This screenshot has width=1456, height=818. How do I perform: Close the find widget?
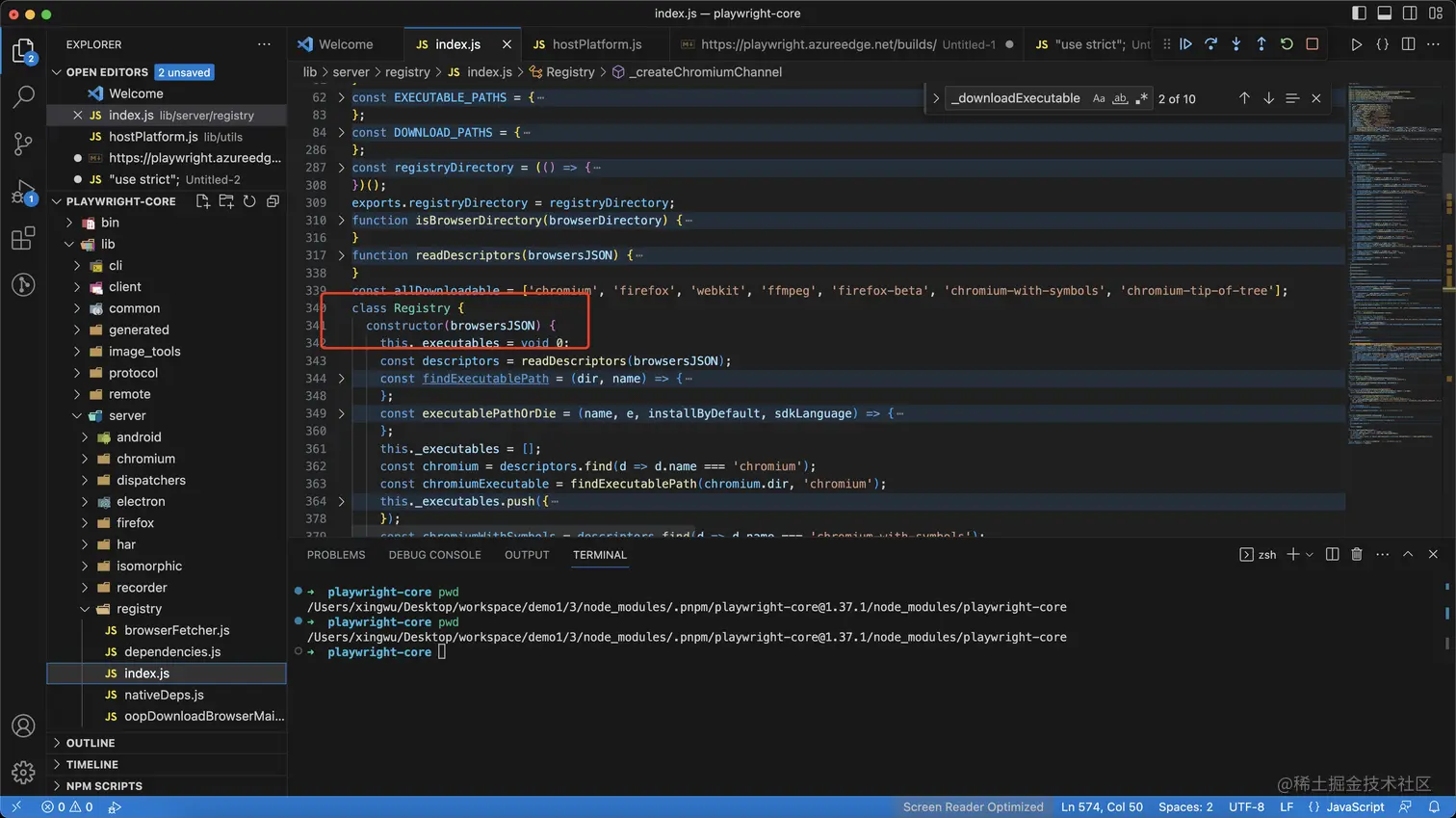click(x=1316, y=98)
